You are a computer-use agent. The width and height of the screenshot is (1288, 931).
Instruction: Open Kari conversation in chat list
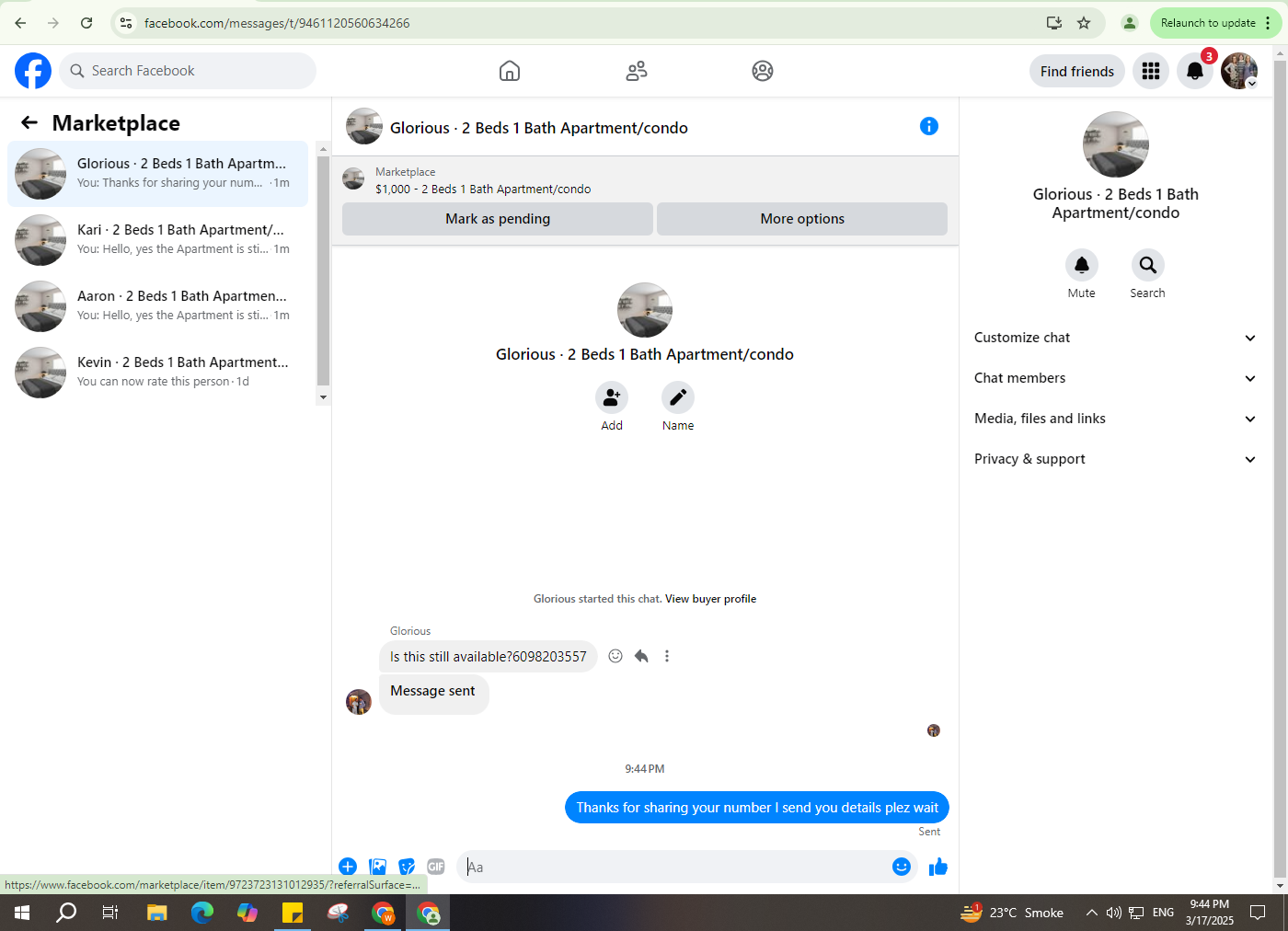click(158, 240)
